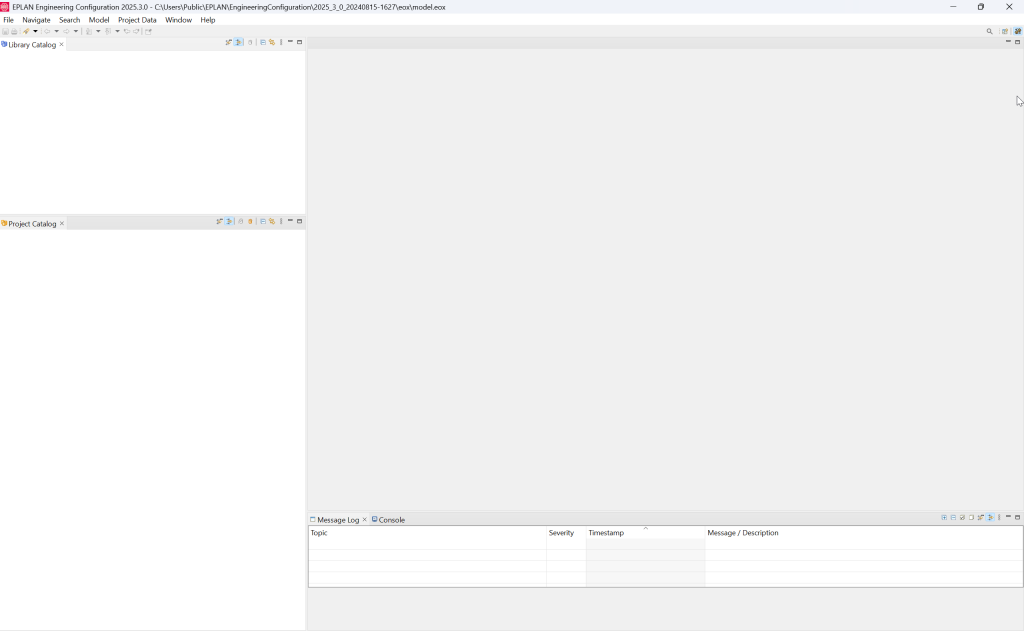Select the Library Catalog tab
This screenshot has height=631, width=1024.
click(32, 44)
